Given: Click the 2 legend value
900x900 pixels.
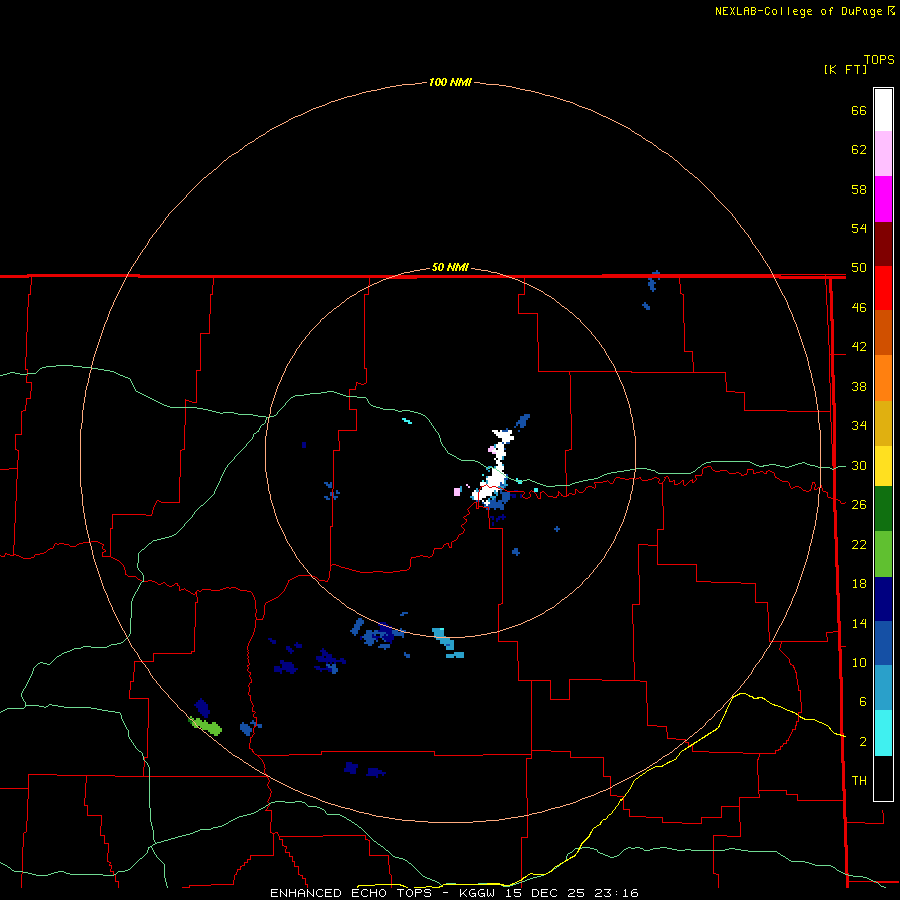Looking at the screenshot, I should (x=862, y=742).
